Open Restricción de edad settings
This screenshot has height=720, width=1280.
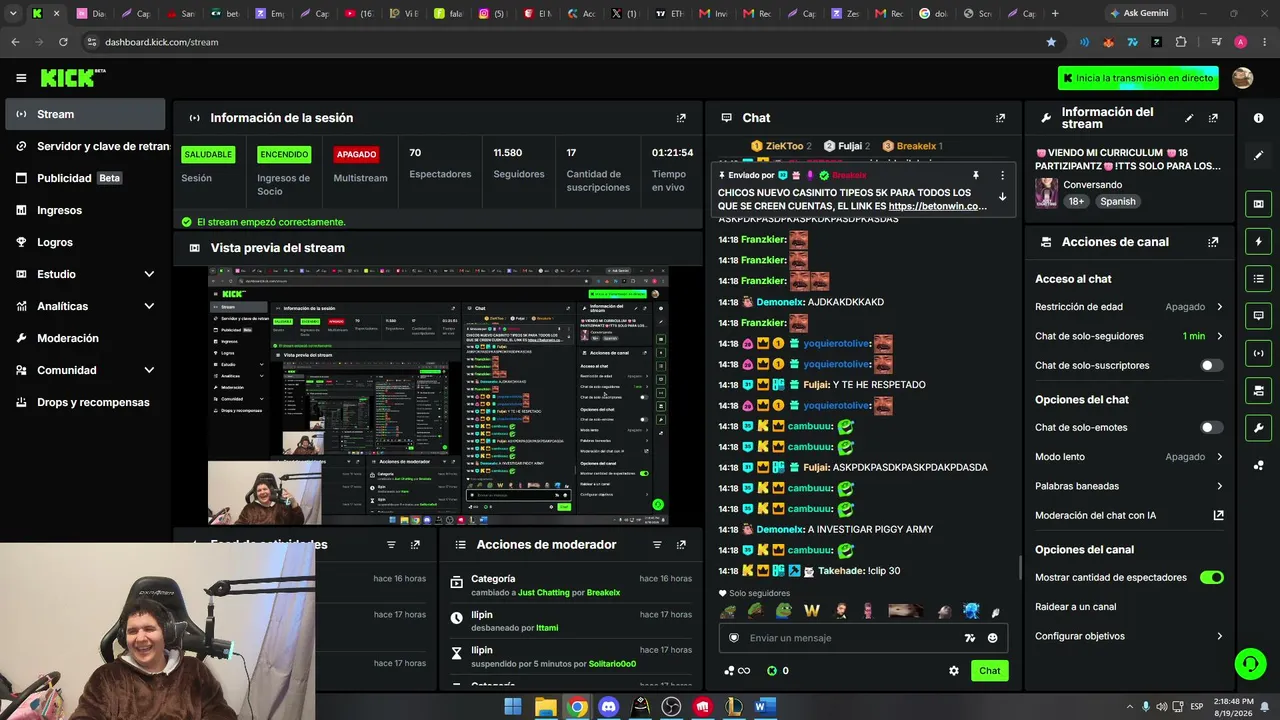click(1129, 307)
